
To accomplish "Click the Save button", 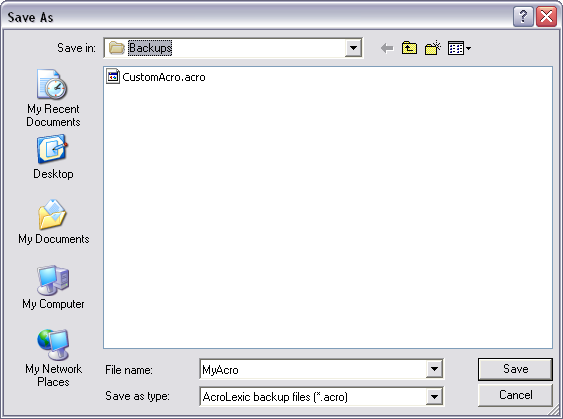I will click(x=515, y=369).
